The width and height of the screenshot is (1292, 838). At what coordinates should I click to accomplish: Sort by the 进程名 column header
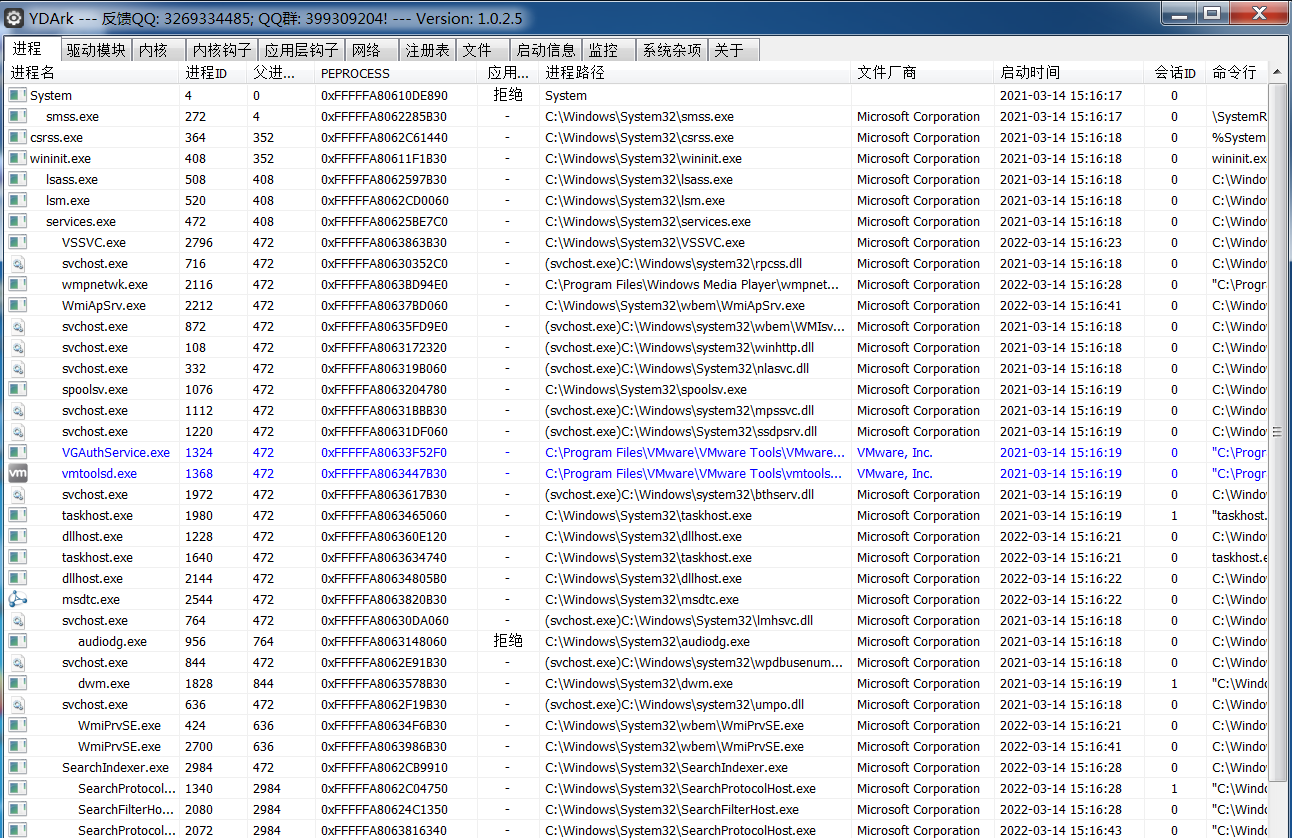pos(92,73)
